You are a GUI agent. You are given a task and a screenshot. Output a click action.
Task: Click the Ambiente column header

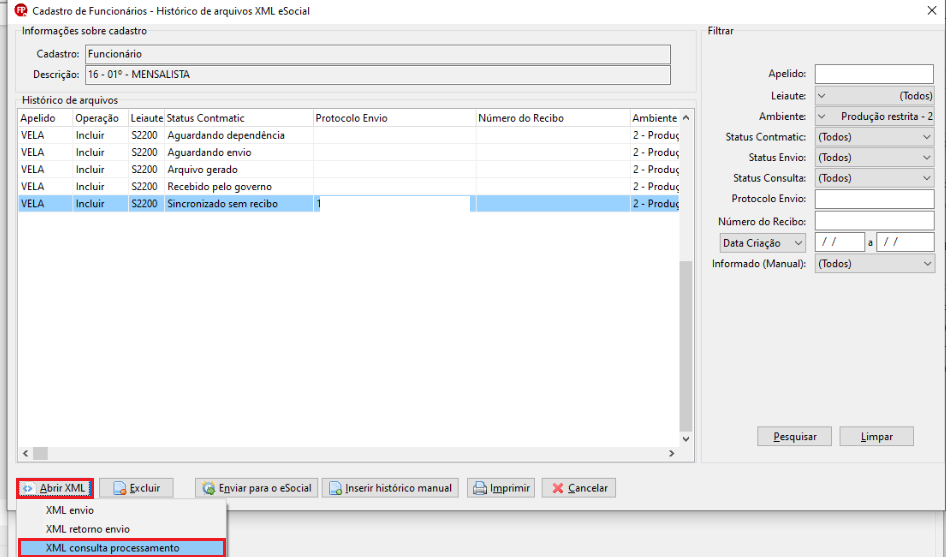click(655, 118)
